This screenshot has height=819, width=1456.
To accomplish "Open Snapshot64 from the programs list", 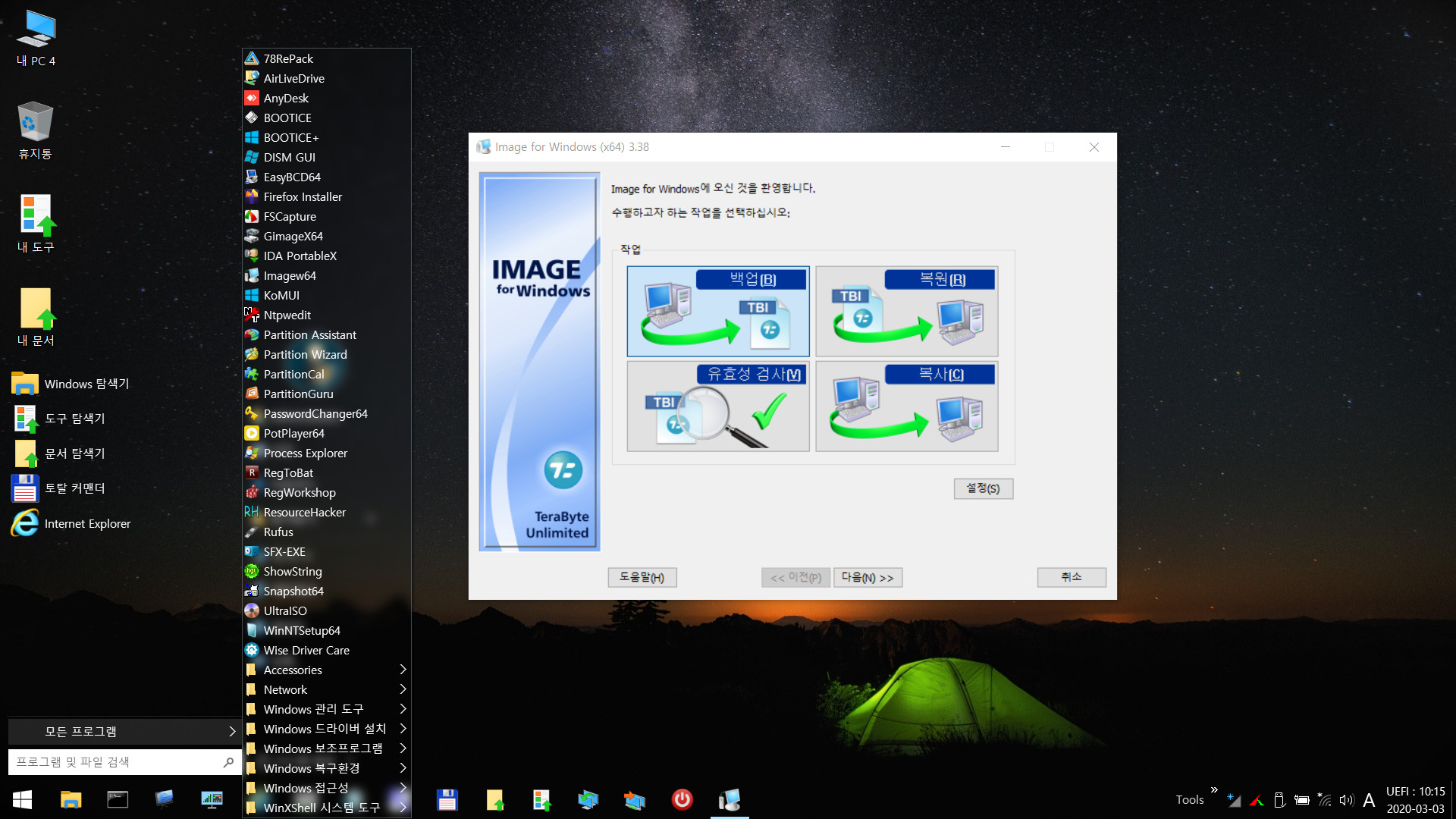I will point(327,591).
